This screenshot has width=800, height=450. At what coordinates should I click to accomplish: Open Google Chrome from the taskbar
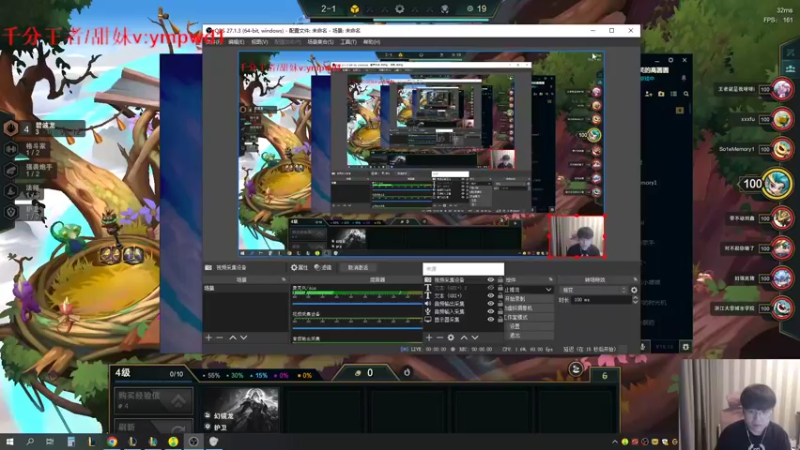[112, 441]
